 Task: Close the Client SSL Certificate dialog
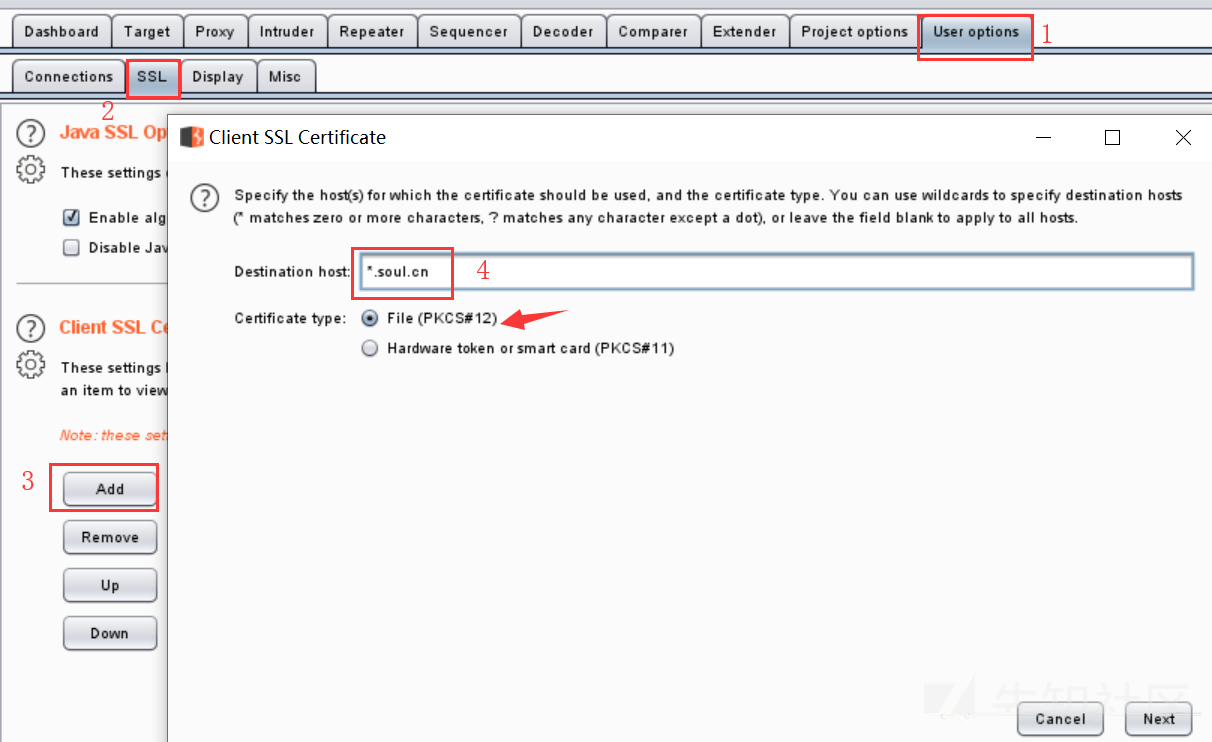pyautogui.click(x=1183, y=138)
